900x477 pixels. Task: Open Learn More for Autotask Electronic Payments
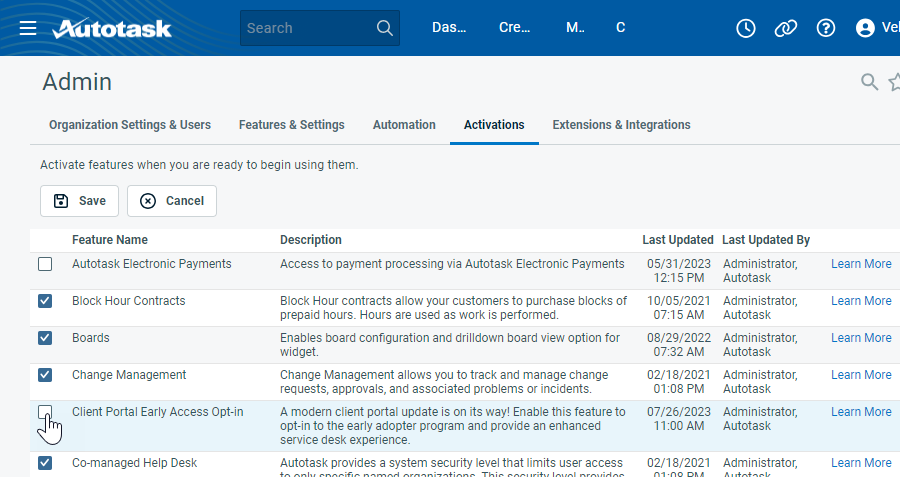click(x=861, y=264)
